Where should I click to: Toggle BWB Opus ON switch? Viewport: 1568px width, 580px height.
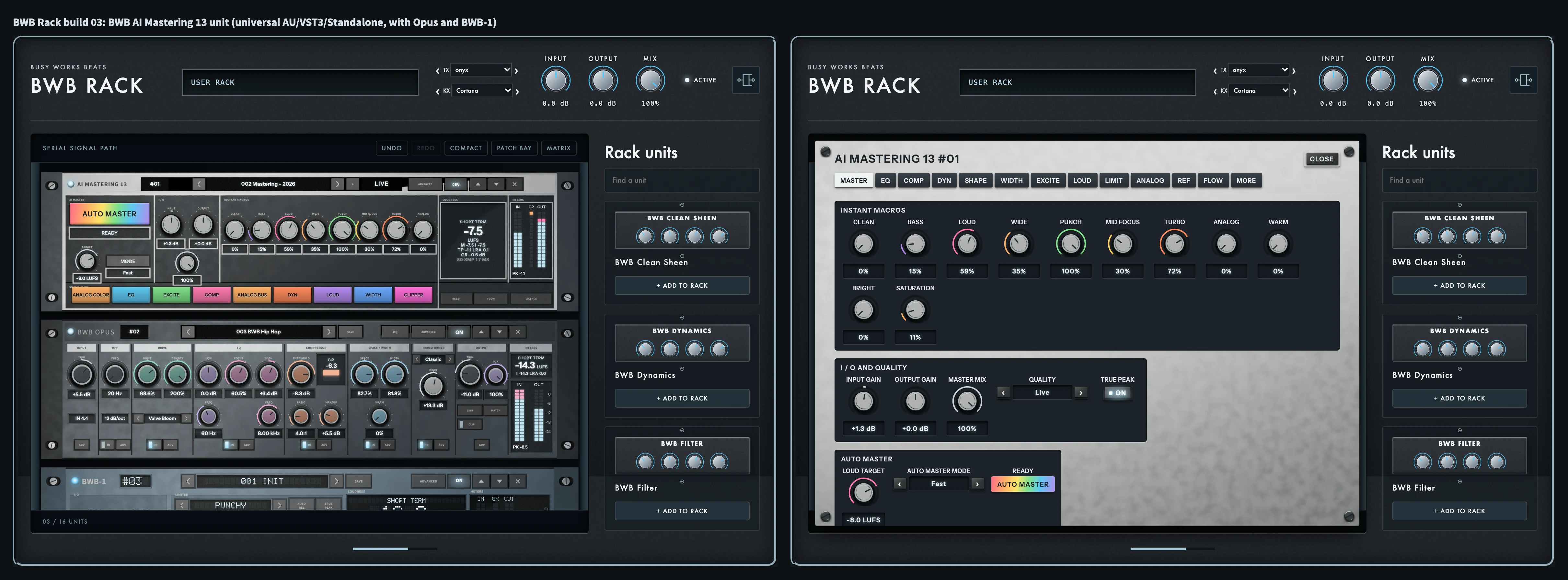(459, 332)
